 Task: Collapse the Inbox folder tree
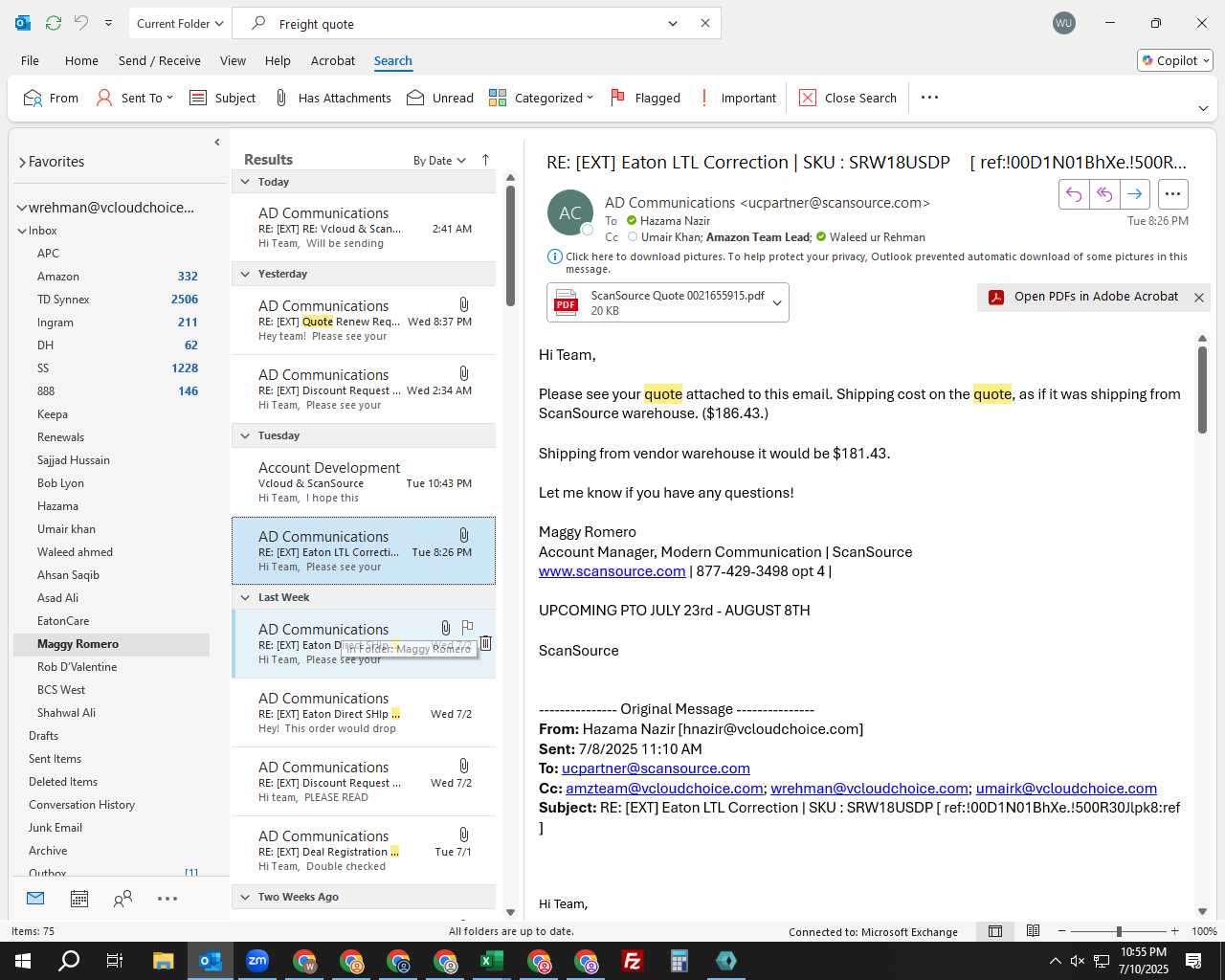coord(22,231)
